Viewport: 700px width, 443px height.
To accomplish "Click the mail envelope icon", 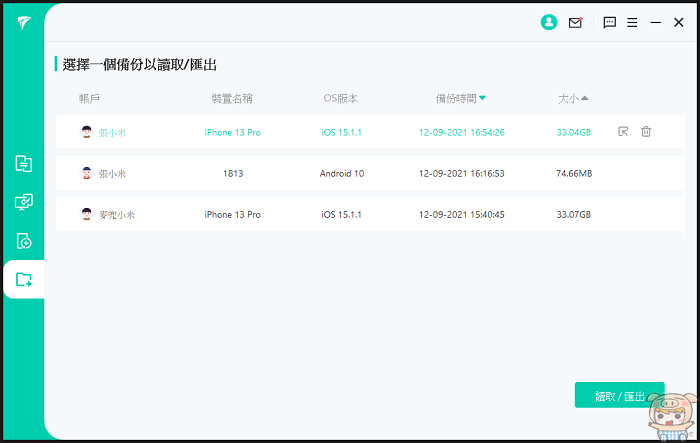I will [575, 22].
